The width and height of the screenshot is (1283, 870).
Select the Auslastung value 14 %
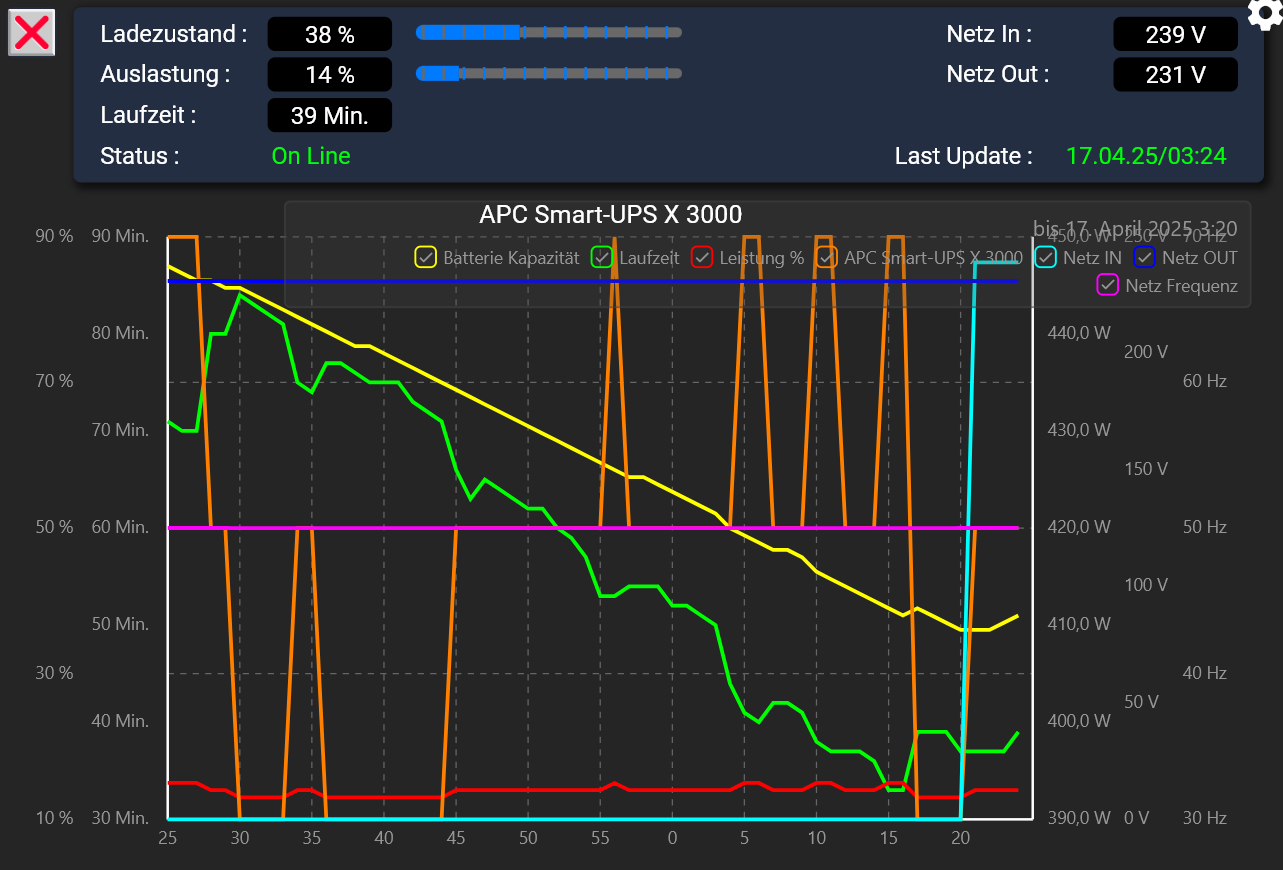(330, 75)
